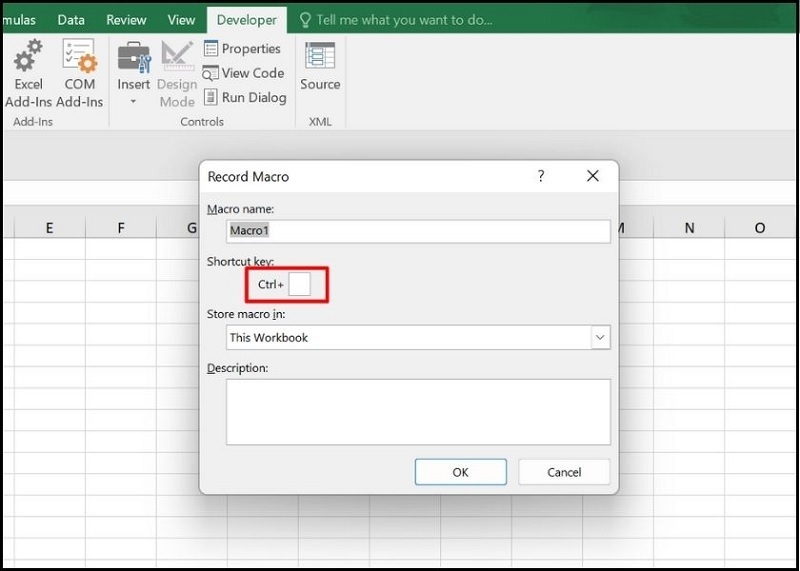Click the Macro name text field
The height and width of the screenshot is (571, 800).
[x=418, y=231]
